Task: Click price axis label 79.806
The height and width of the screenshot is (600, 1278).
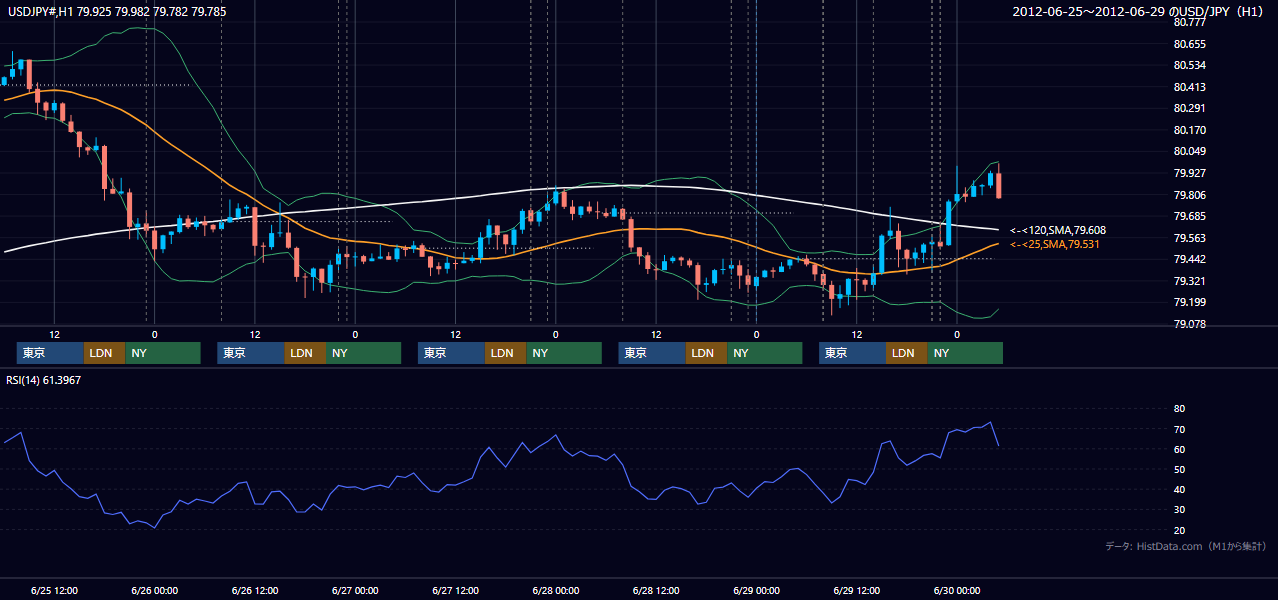Action: (x=1189, y=195)
